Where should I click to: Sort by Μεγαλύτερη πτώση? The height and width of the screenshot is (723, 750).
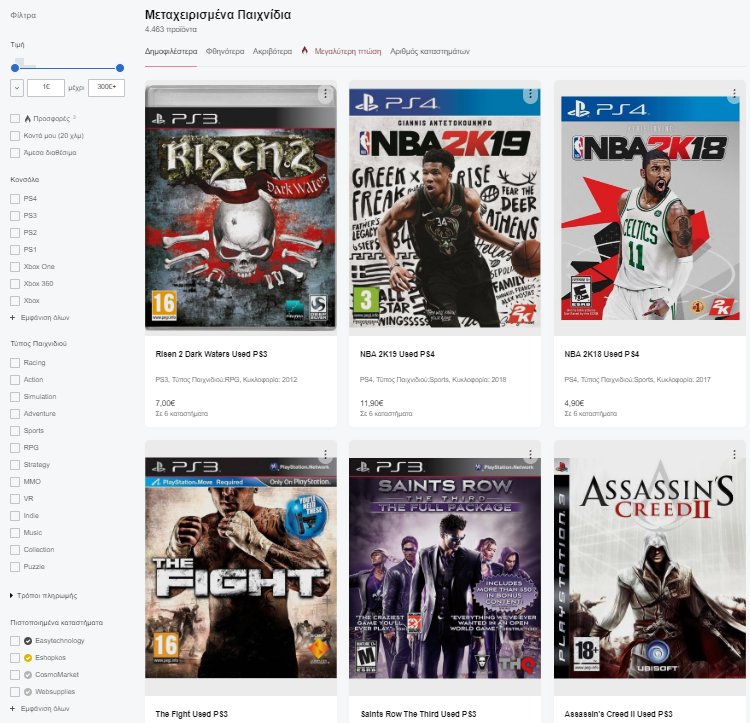(348, 51)
